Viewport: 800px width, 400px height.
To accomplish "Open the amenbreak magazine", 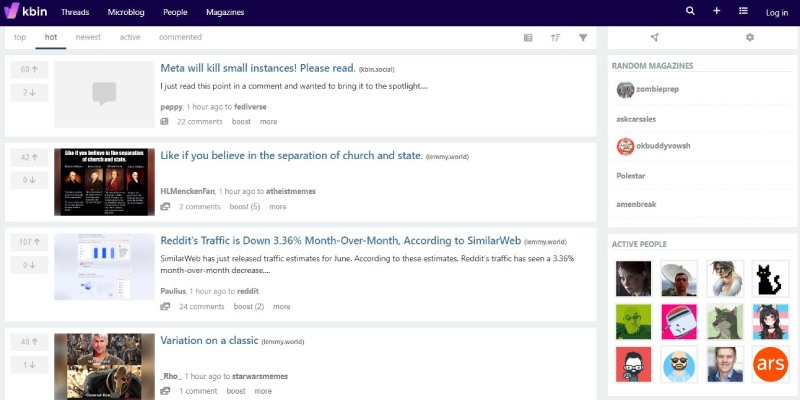I will pyautogui.click(x=636, y=204).
